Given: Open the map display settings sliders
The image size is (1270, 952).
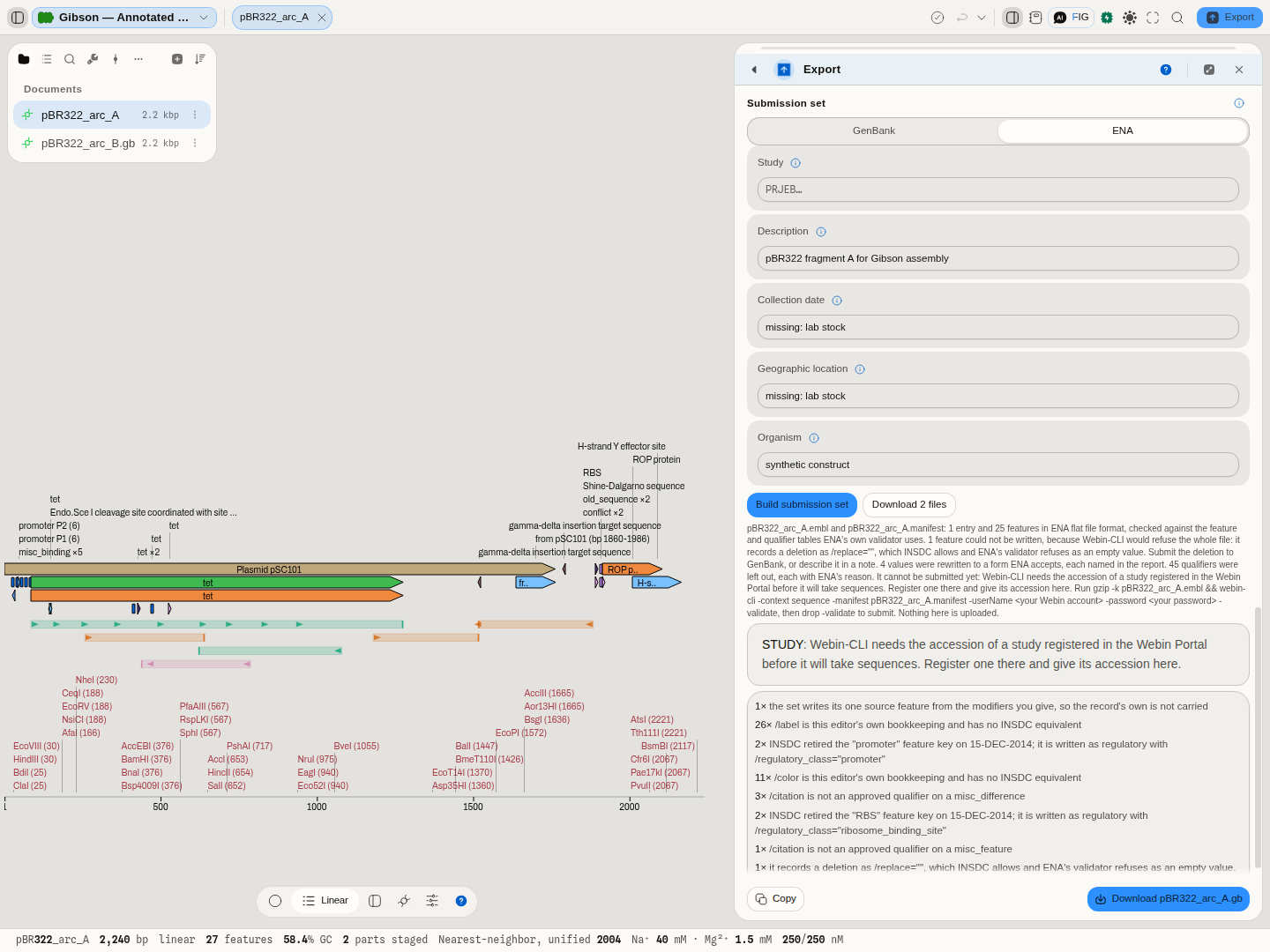Looking at the screenshot, I should (432, 901).
